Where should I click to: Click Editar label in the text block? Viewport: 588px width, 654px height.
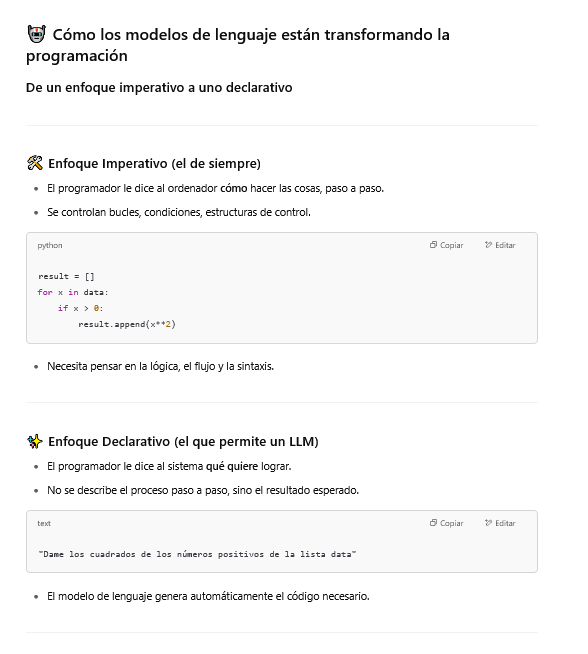coord(505,523)
